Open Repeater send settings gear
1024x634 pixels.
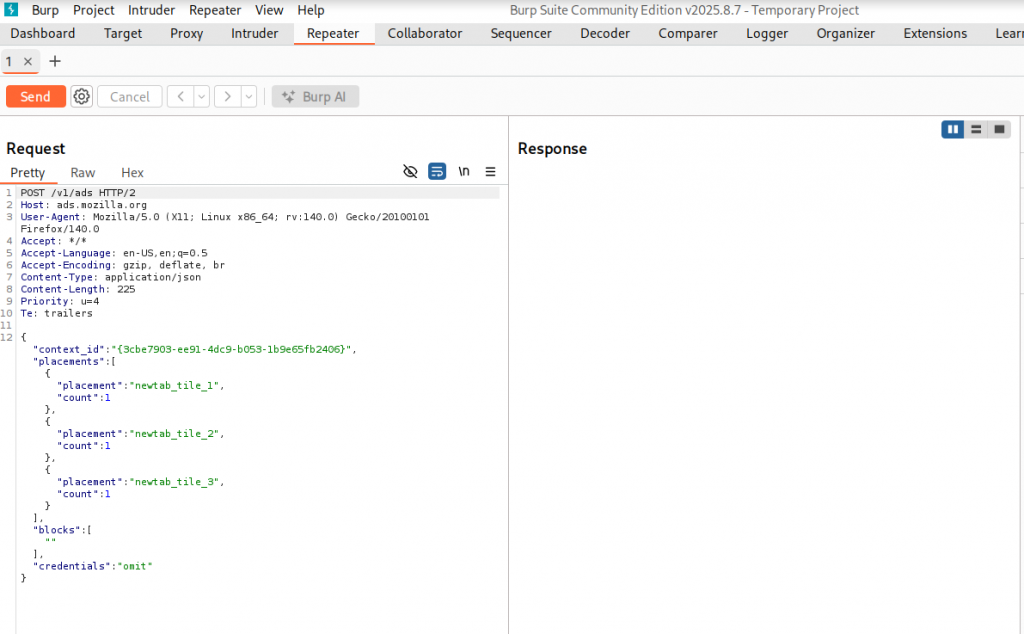point(82,97)
